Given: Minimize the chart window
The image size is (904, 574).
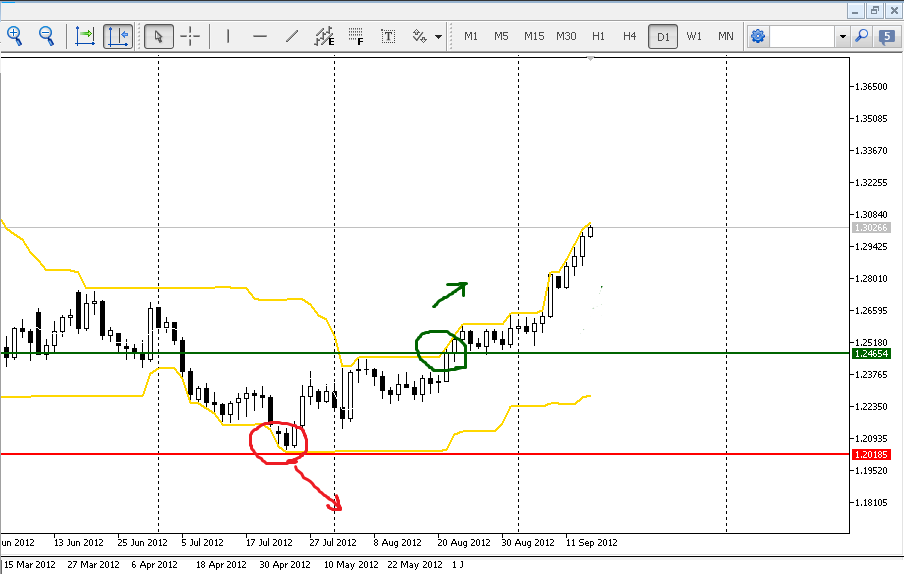Looking at the screenshot, I should (856, 10).
